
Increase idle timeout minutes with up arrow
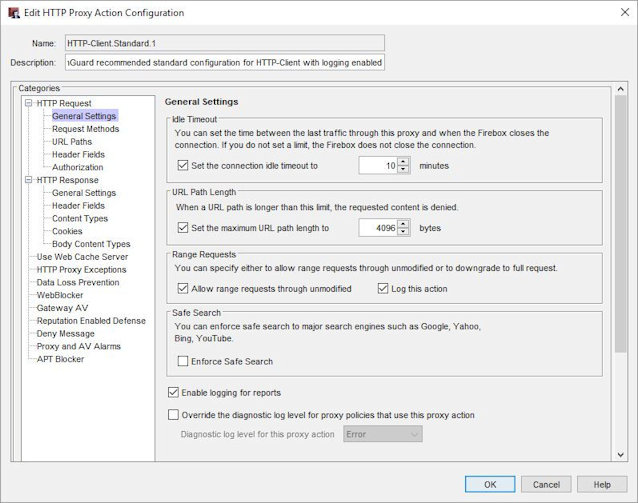(x=403, y=162)
